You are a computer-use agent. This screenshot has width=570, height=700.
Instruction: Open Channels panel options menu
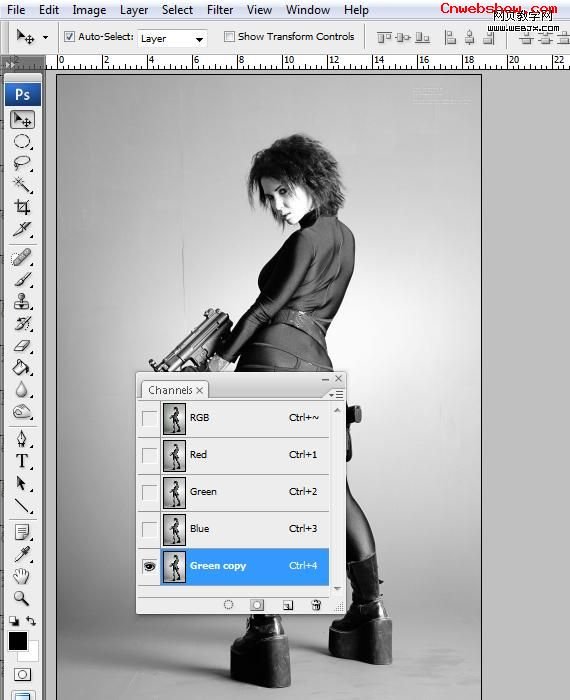336,395
